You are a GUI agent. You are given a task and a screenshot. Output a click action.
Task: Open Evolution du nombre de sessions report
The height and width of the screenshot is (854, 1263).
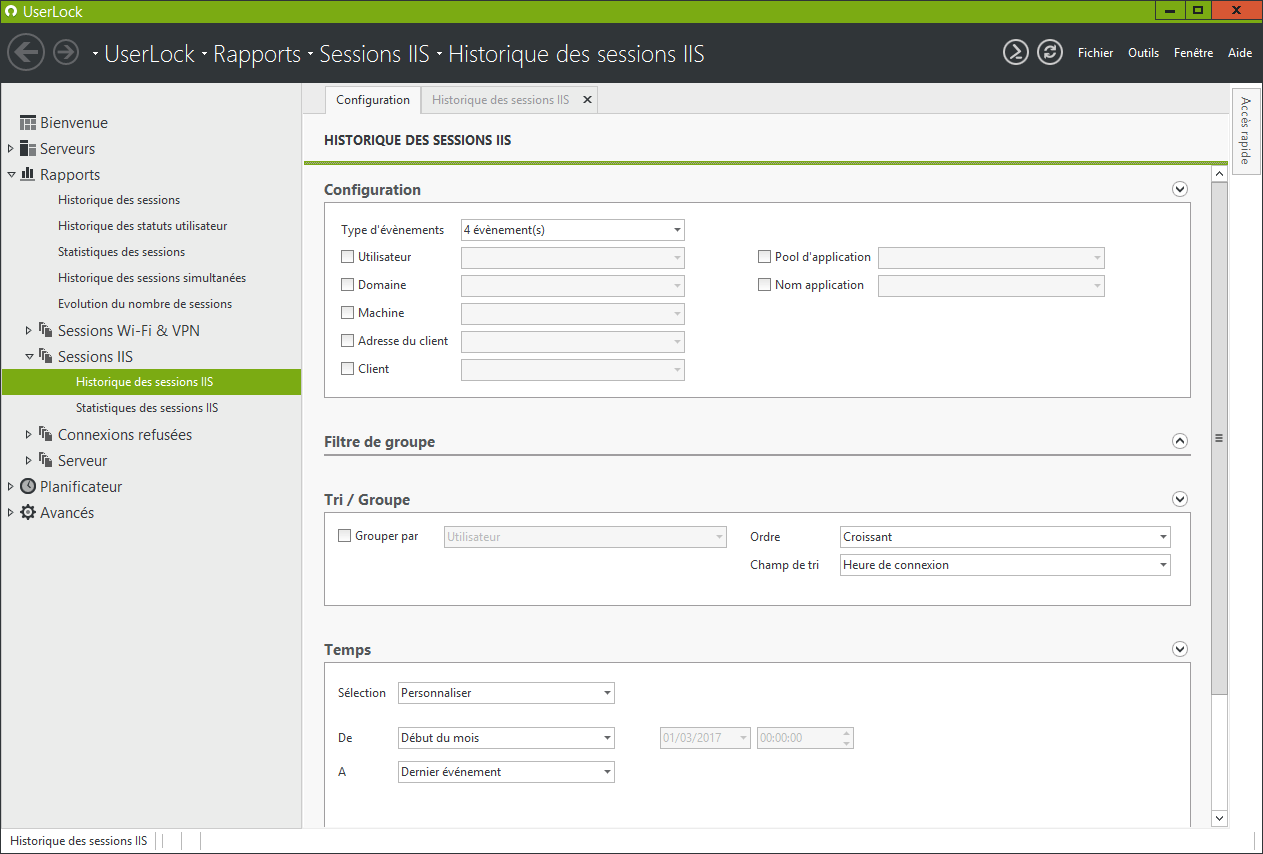[x=145, y=304]
